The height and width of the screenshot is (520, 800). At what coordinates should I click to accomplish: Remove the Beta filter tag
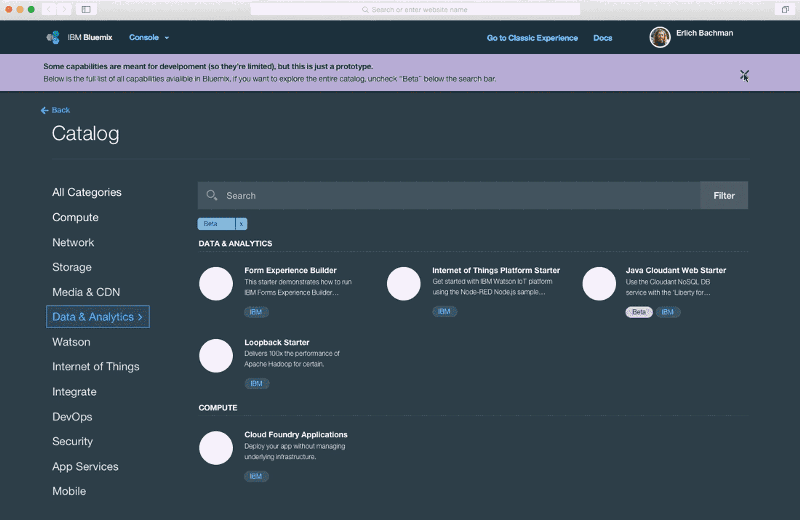241,224
